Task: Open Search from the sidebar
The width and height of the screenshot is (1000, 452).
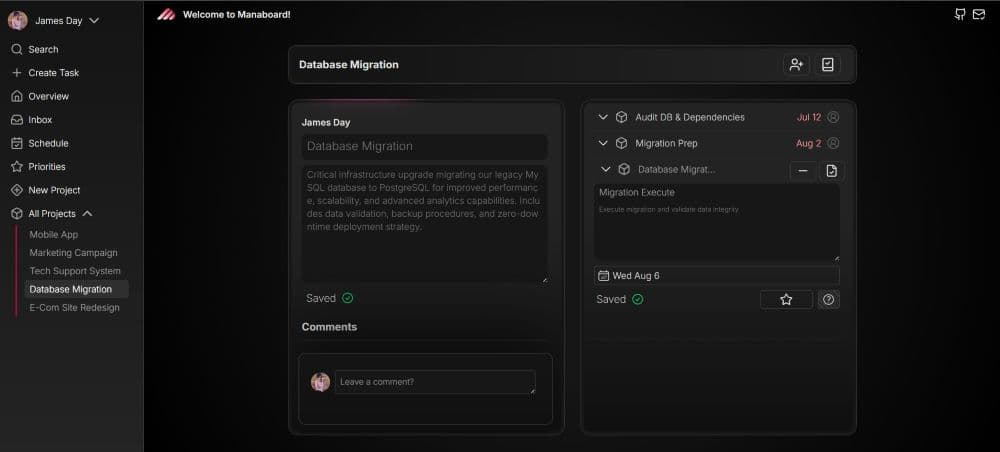Action: (x=43, y=49)
